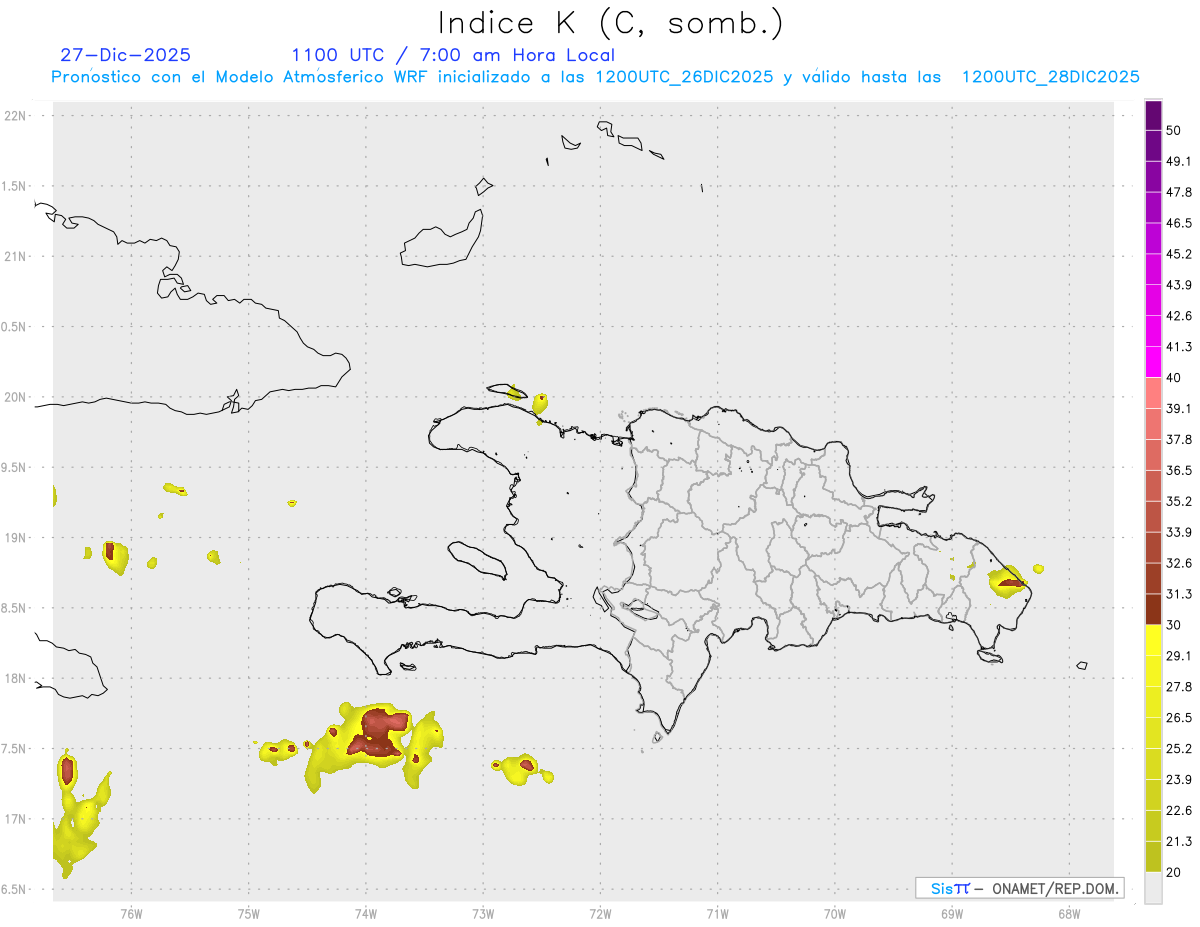Click the bright yellow swatch between 29.1 and 30
The height and width of the screenshot is (927, 1200).
click(1153, 640)
